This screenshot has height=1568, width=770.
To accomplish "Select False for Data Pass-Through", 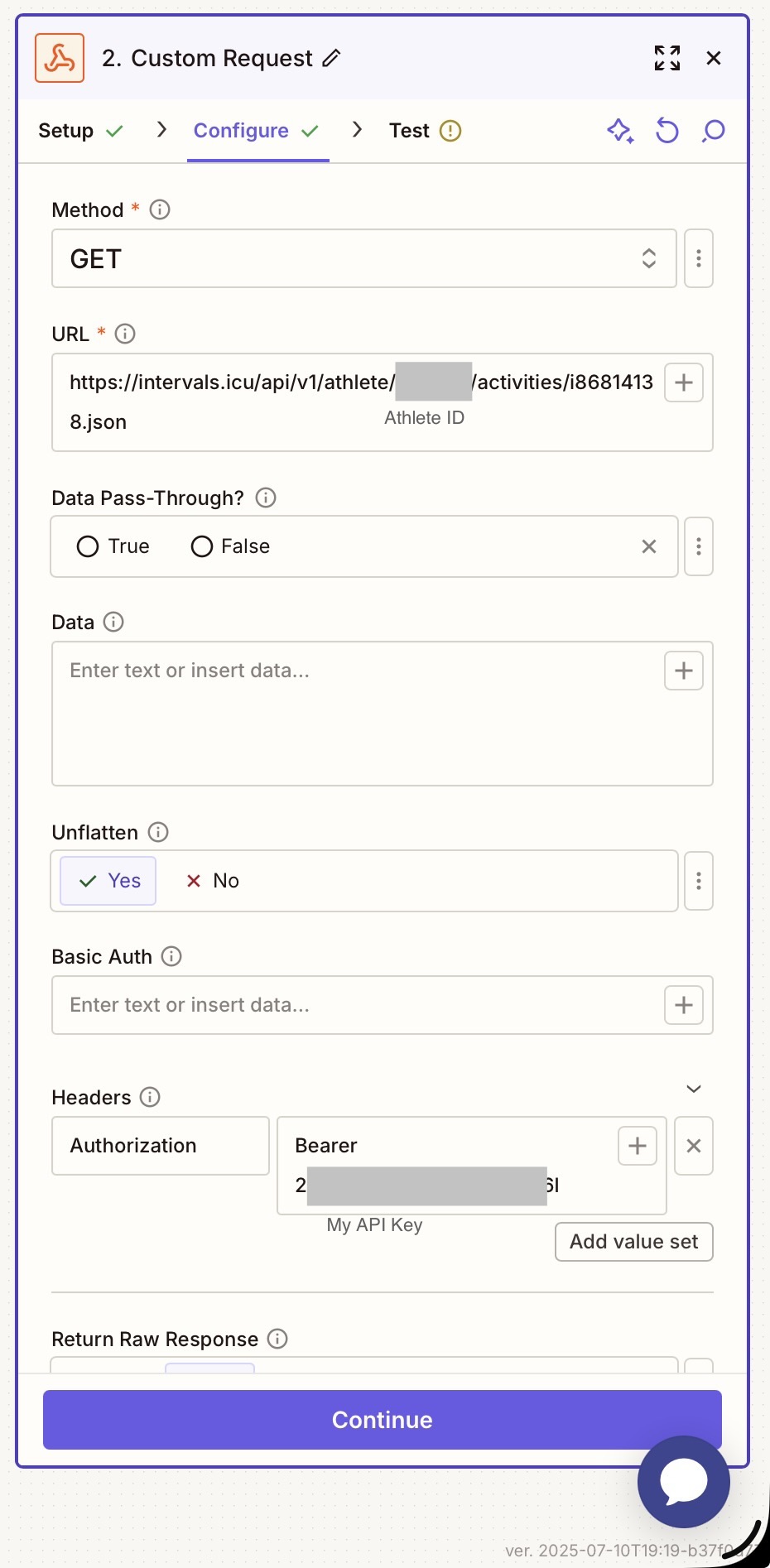I will (x=202, y=546).
